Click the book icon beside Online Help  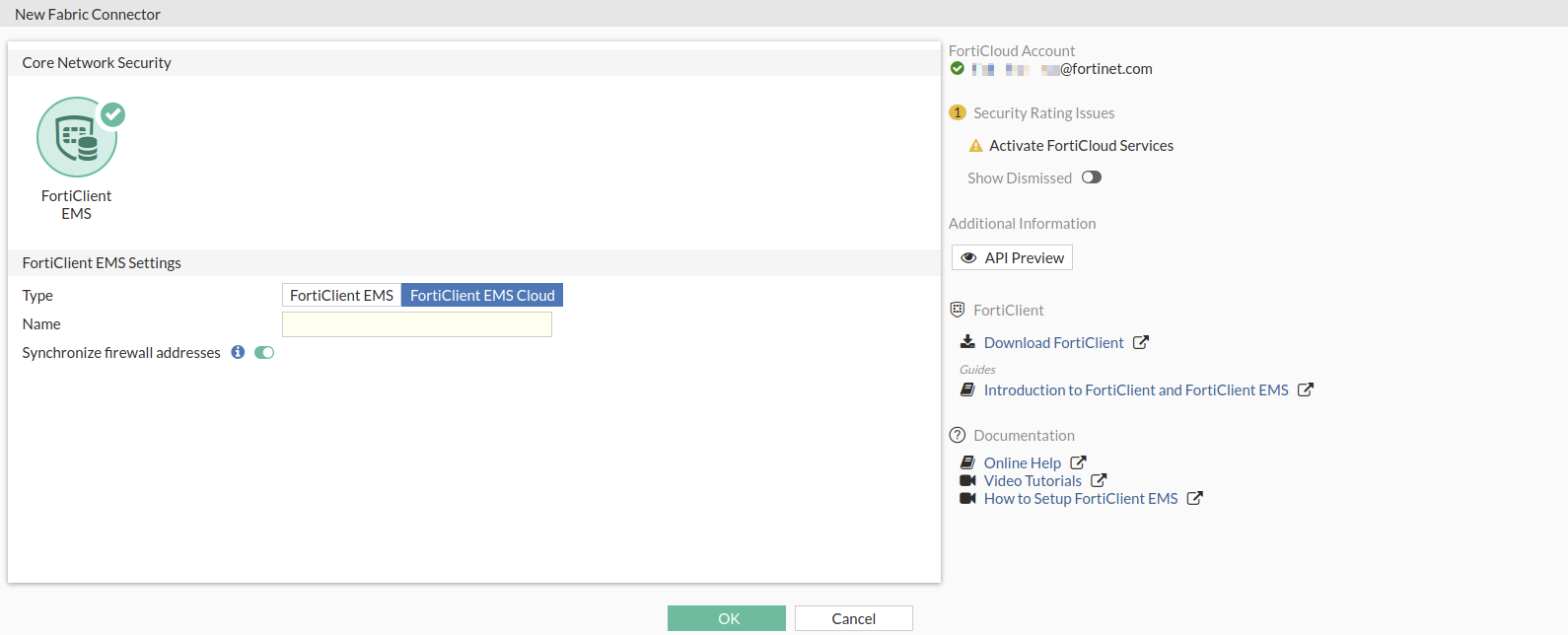pos(967,462)
